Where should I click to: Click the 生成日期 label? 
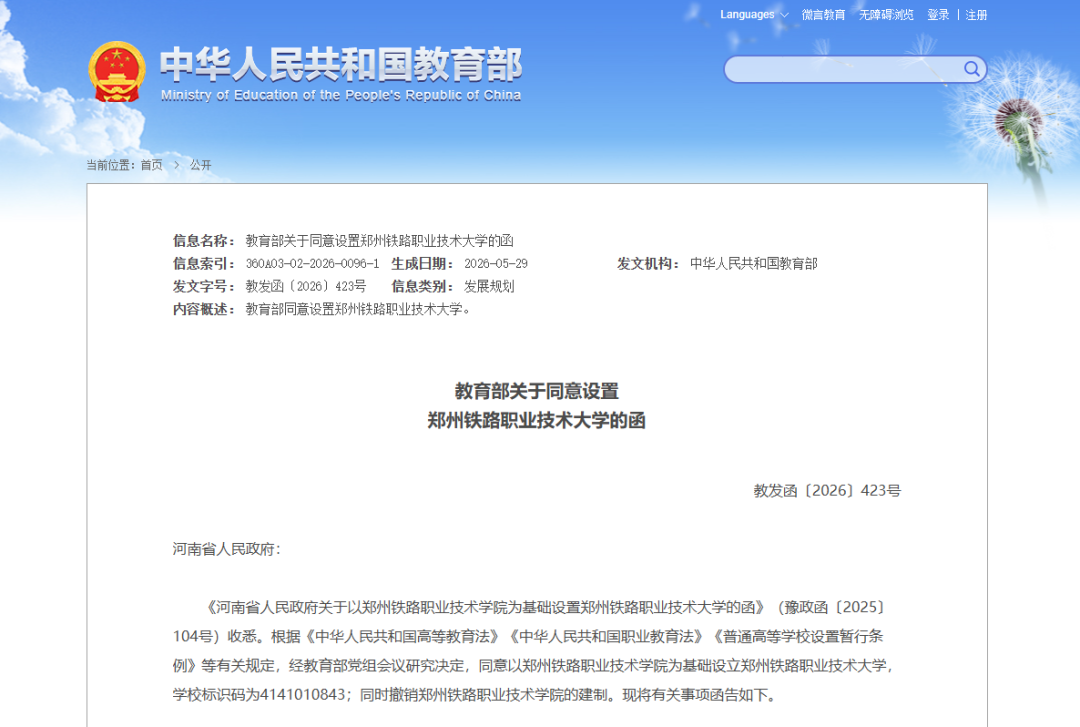pos(422,263)
